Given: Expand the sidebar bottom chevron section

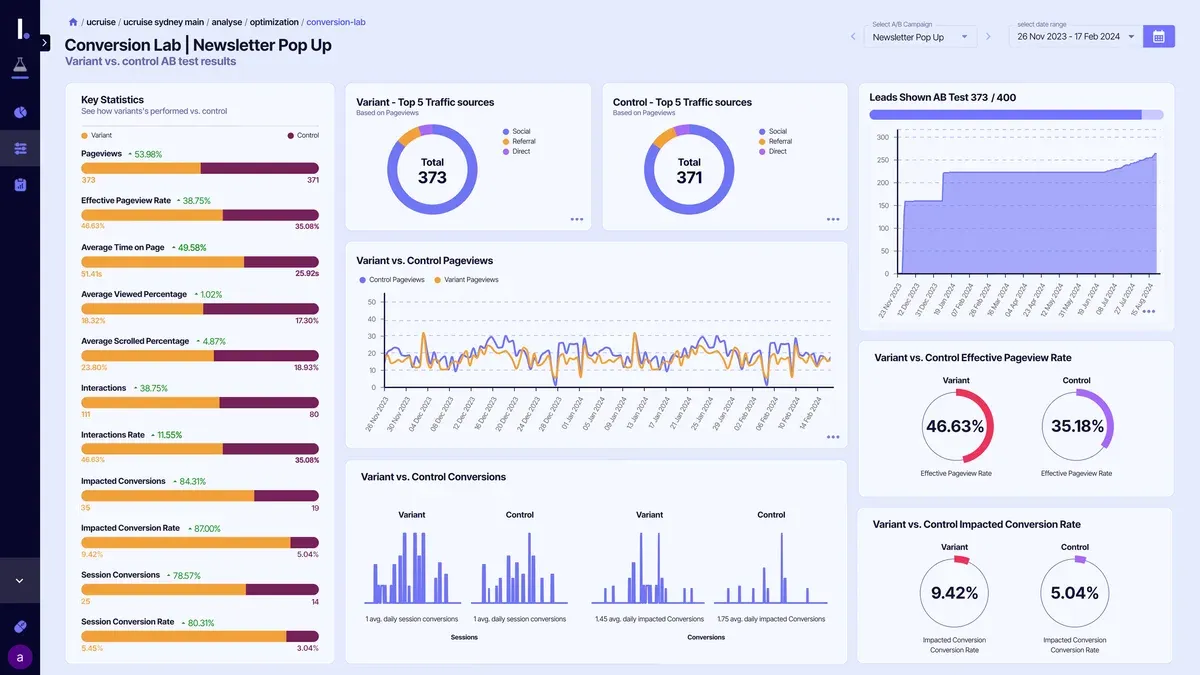Looking at the screenshot, I should [20, 580].
